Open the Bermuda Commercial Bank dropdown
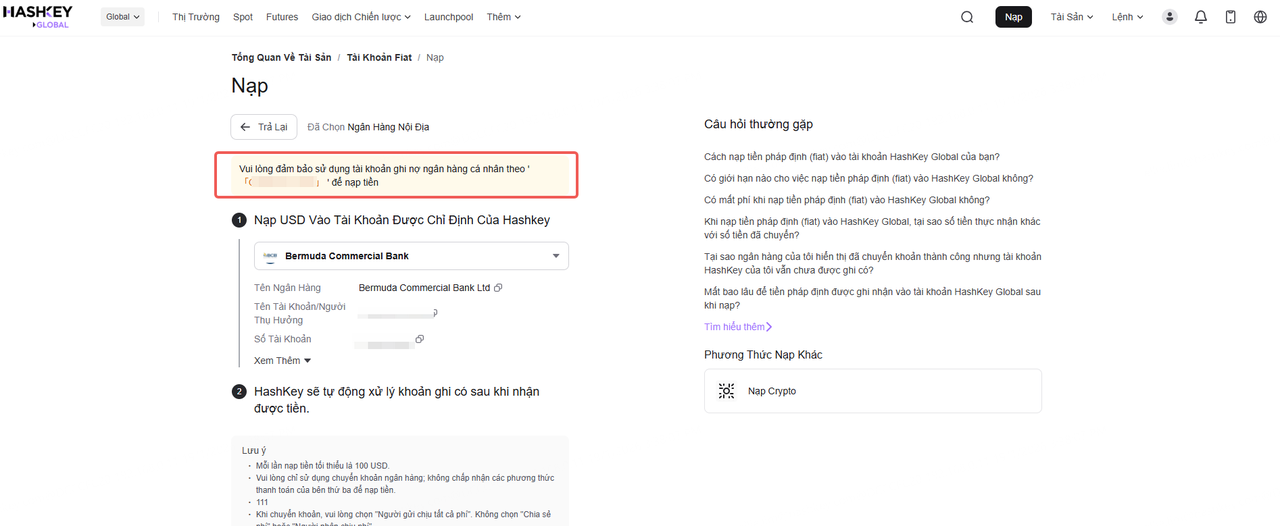 (x=411, y=256)
